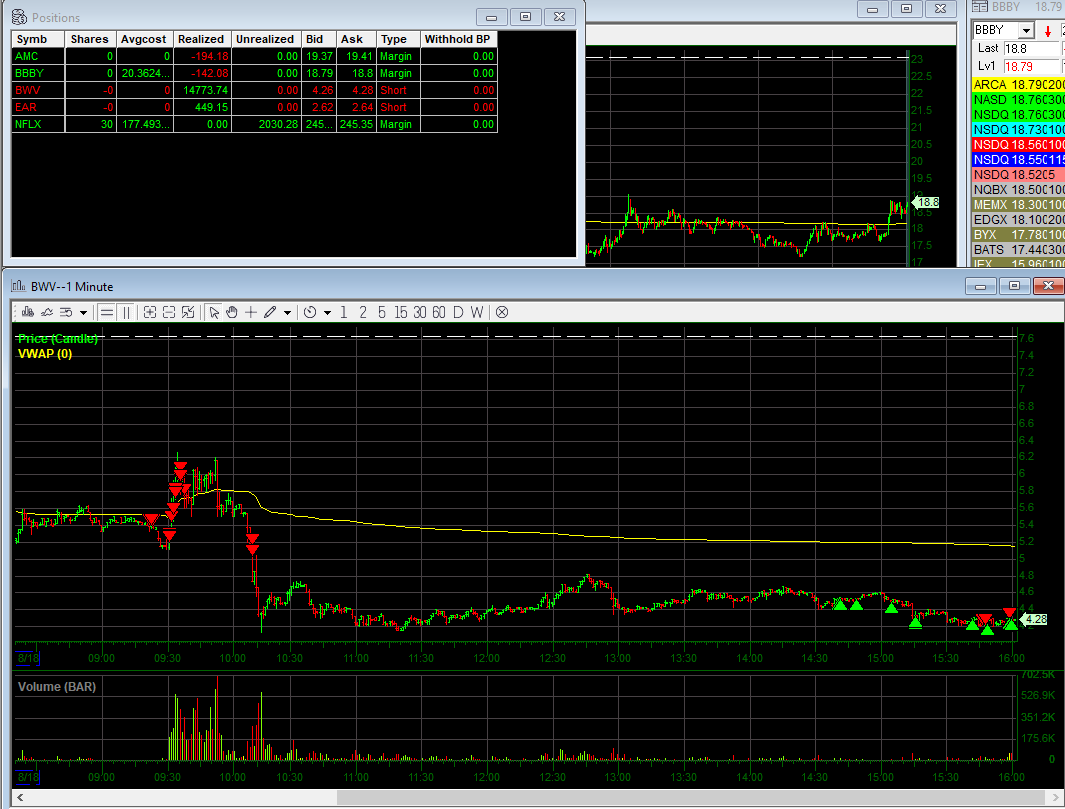This screenshot has height=809, width=1065.
Task: Click the 4.28 current price marker
Action: pos(1035,619)
